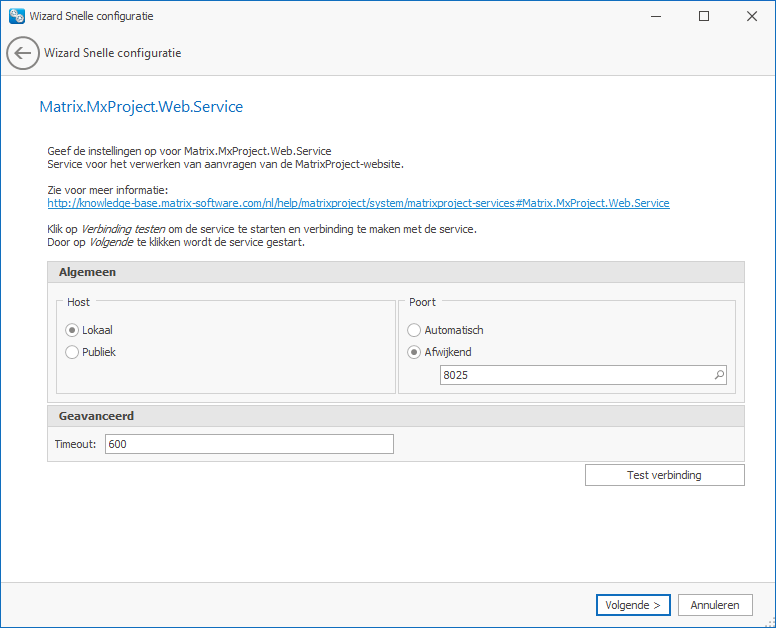776x628 pixels.
Task: Click the port number field showing 8025
Action: 573,375
